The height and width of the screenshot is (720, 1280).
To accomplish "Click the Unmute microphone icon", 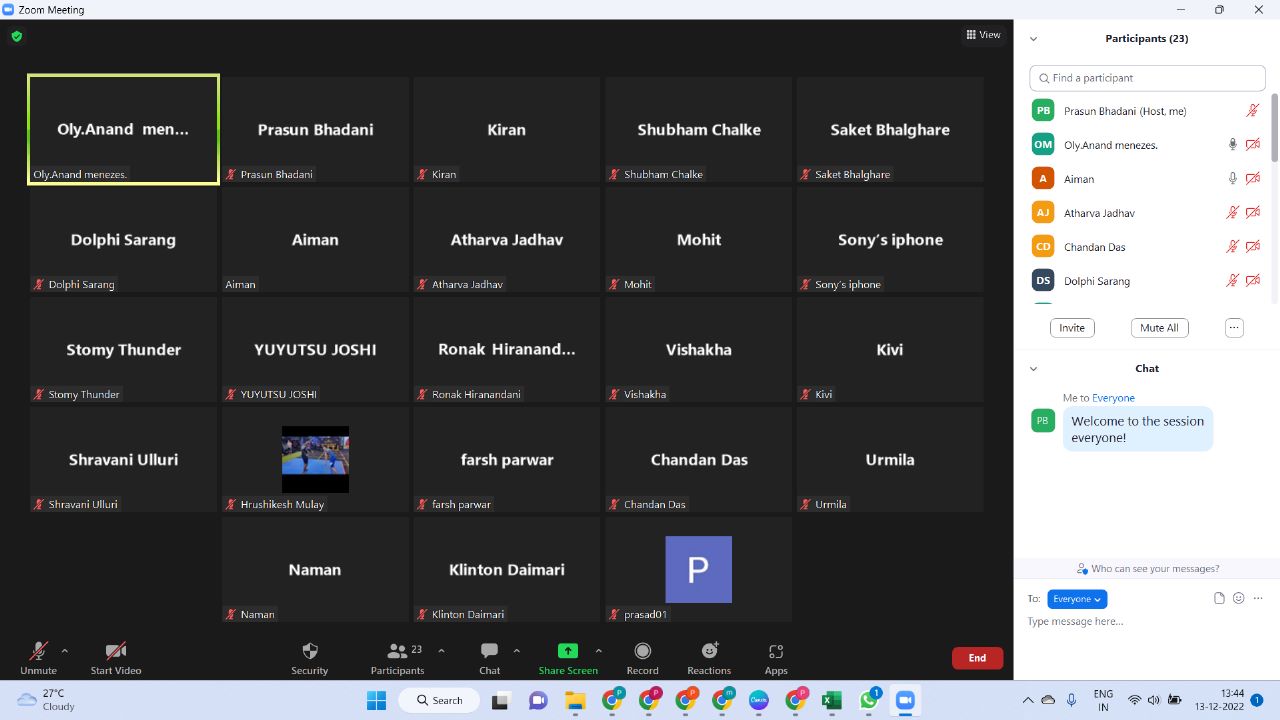I will [38, 651].
